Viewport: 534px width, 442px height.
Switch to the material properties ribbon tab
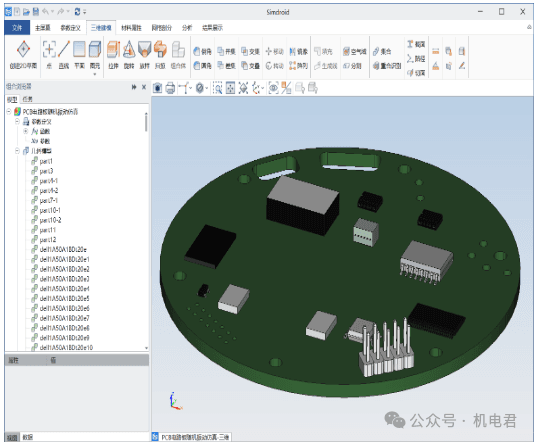pyautogui.click(x=131, y=28)
